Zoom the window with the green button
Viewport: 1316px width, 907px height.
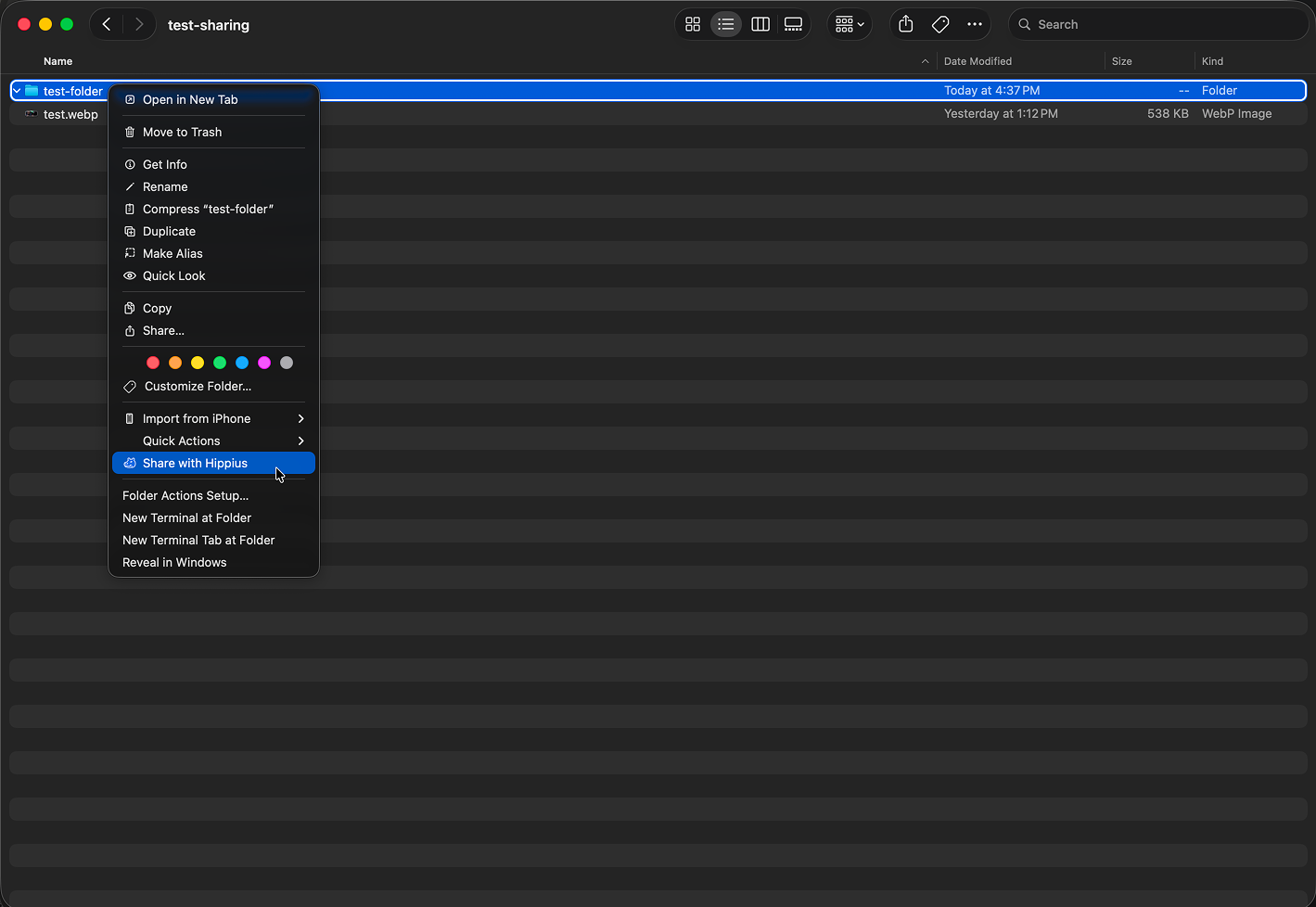(x=67, y=24)
